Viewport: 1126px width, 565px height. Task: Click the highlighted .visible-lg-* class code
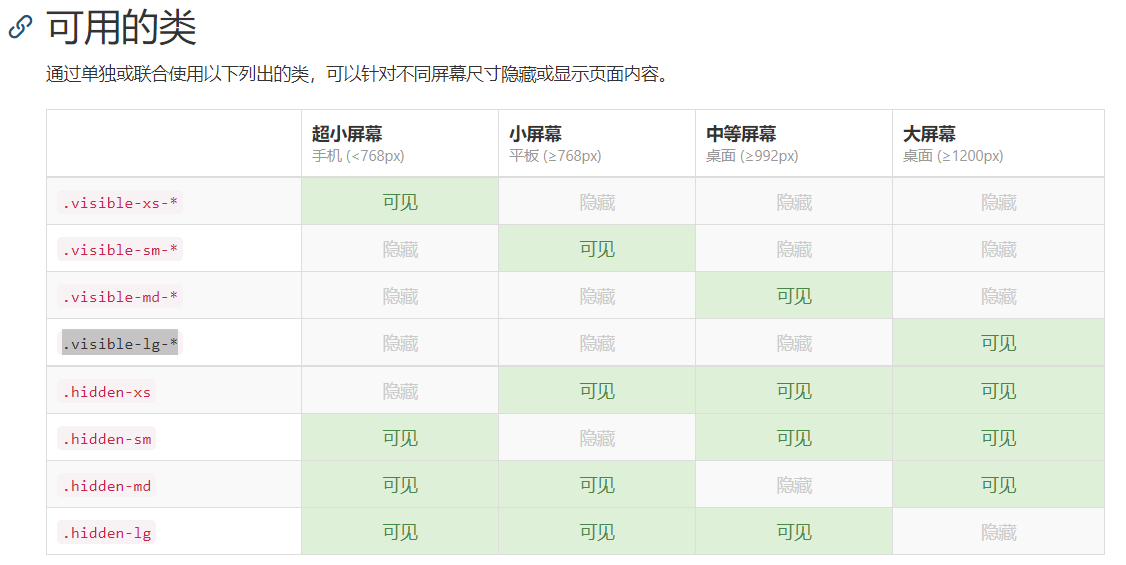(x=120, y=343)
